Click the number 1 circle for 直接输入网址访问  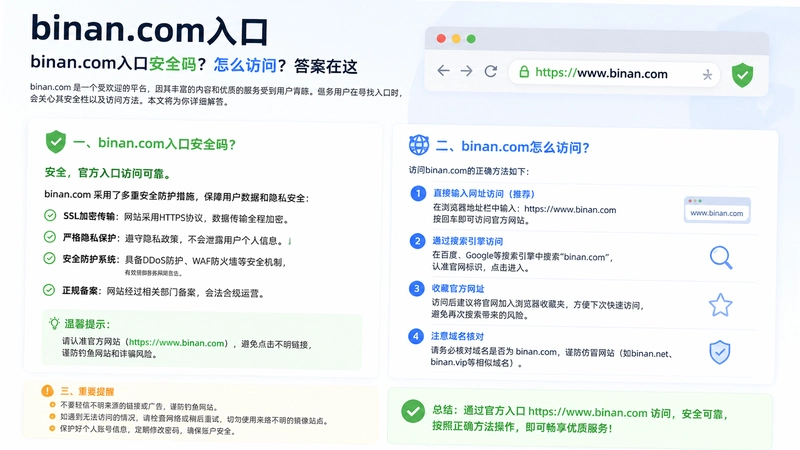pyautogui.click(x=418, y=193)
